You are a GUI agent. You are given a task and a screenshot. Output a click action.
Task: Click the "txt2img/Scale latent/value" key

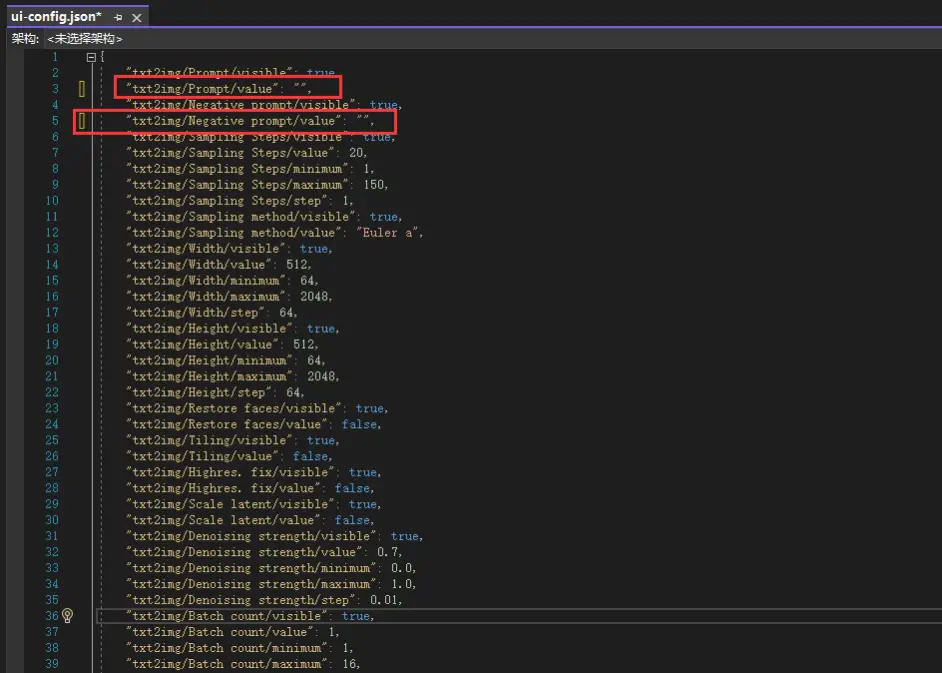coord(223,520)
